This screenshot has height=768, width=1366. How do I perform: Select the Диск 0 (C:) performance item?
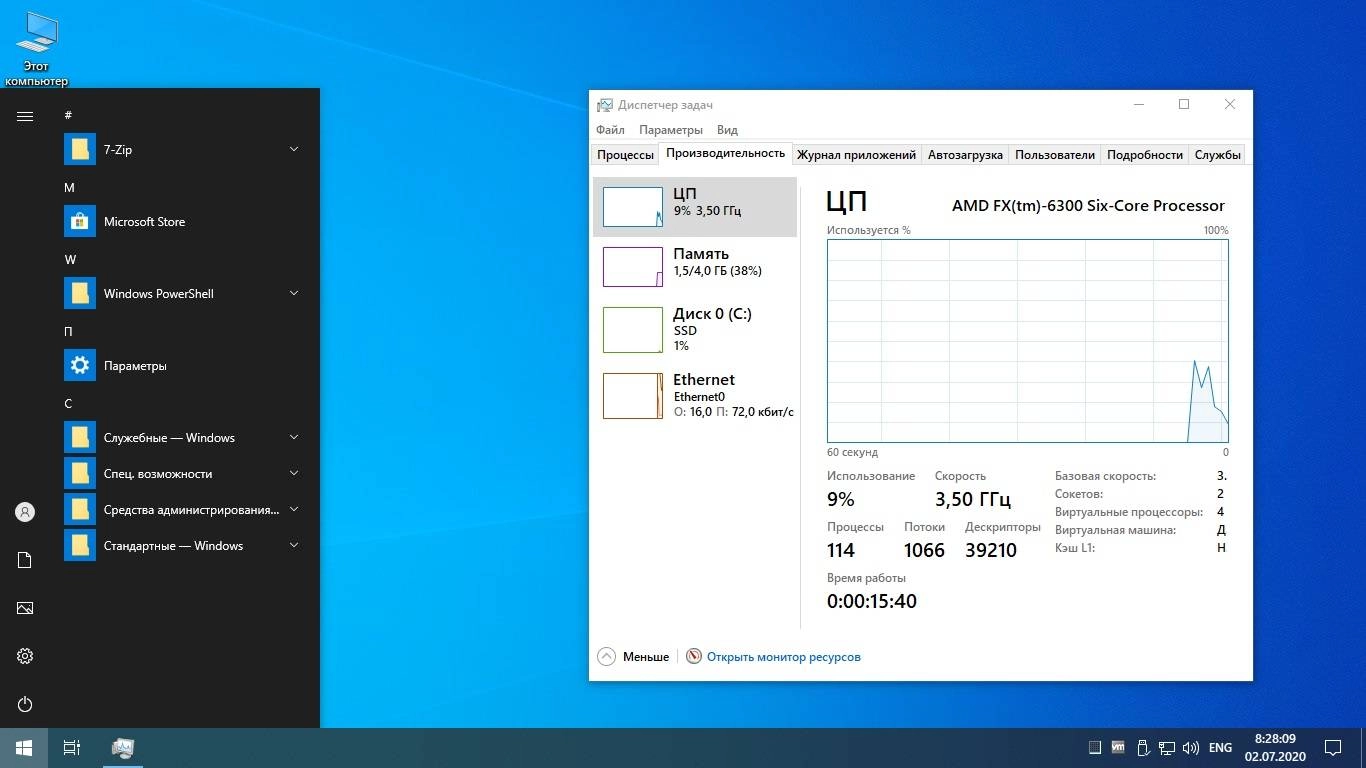pyautogui.click(x=695, y=329)
